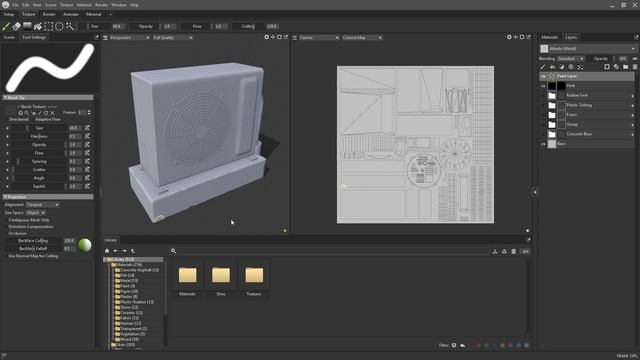The width and height of the screenshot is (640, 360).
Task: Select the Paint brush tool in toolbar
Action: coord(6,27)
